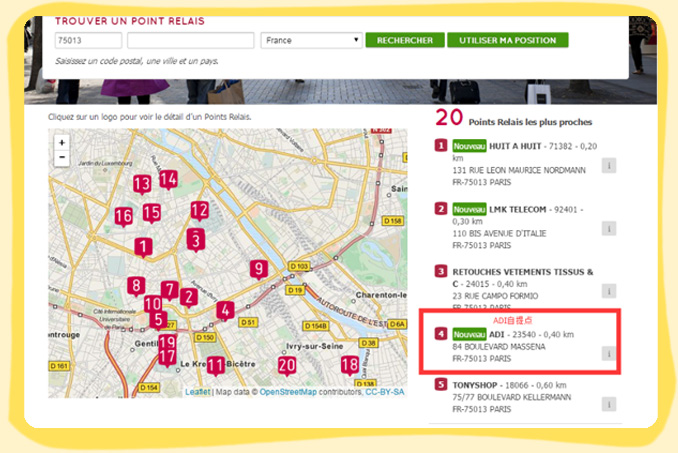Click the postal code field 75013
This screenshot has height=453, width=678.
click(x=88, y=40)
